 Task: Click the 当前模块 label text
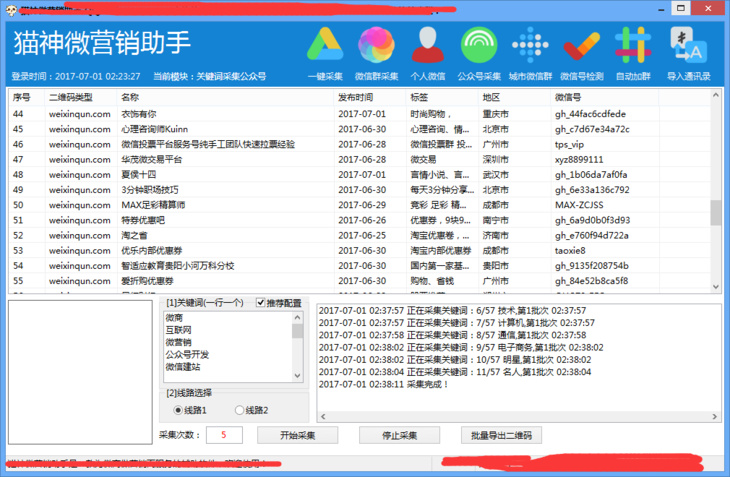(210, 76)
